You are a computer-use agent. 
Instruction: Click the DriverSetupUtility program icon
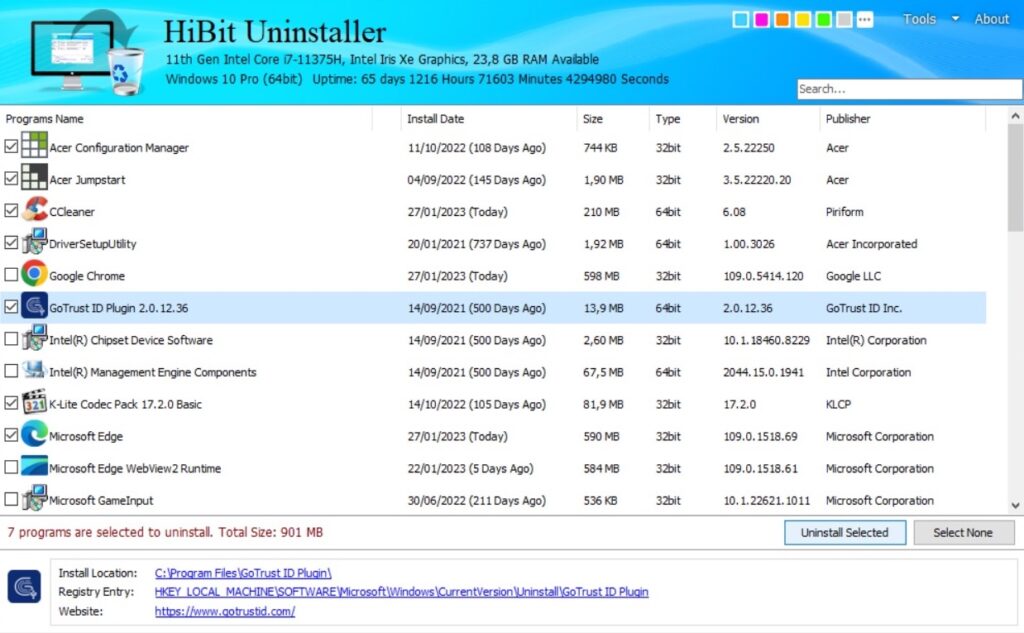coord(33,243)
